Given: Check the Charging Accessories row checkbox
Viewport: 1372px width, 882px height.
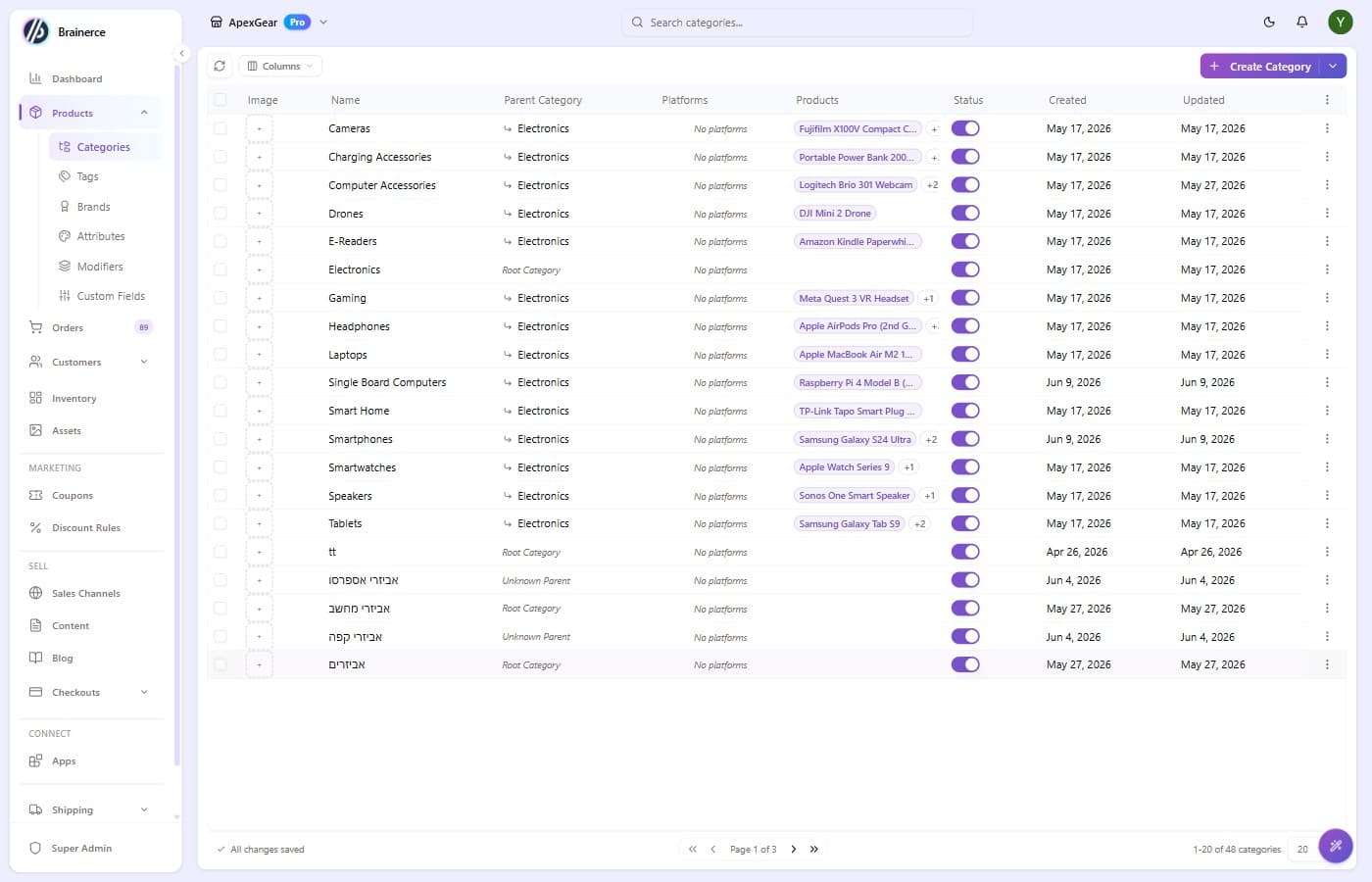Looking at the screenshot, I should (x=220, y=157).
